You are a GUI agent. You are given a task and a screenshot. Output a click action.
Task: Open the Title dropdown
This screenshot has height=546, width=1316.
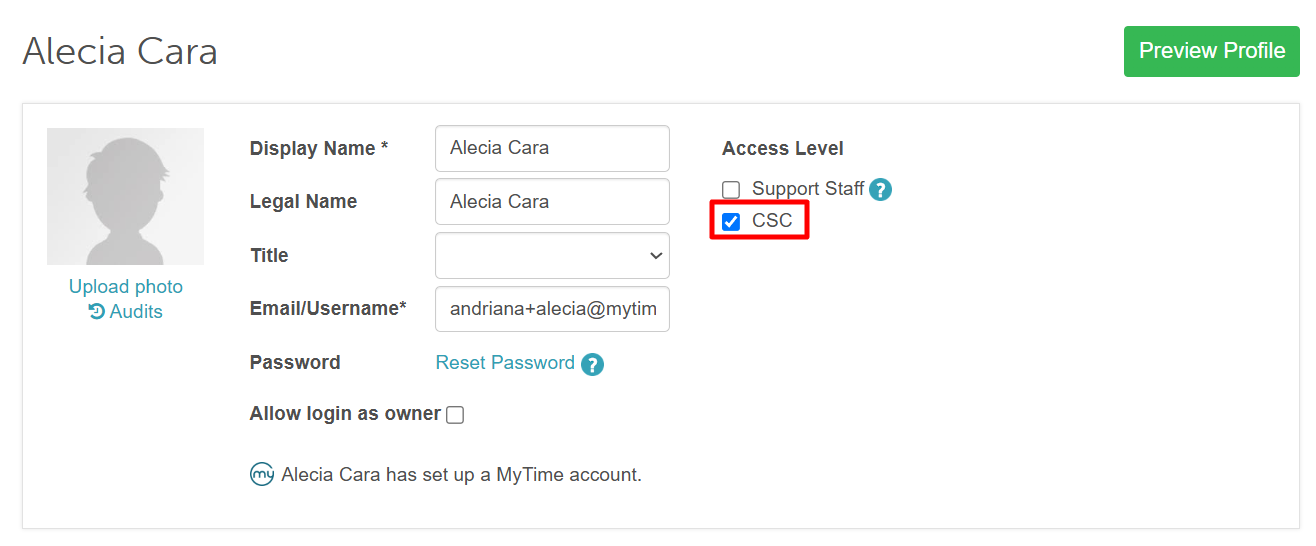point(552,255)
